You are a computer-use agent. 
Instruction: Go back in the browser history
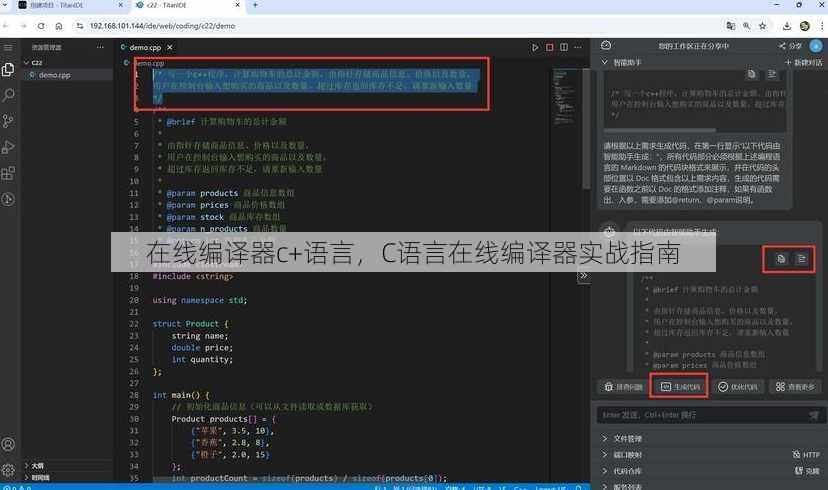pos(6,26)
